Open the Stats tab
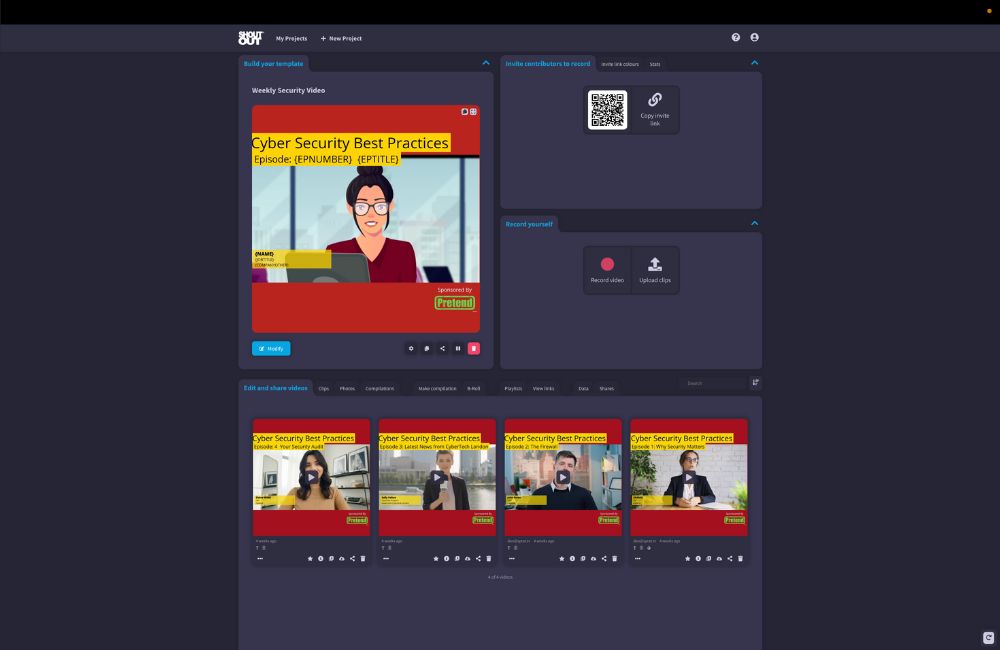This screenshot has width=1000, height=650. 655,63
